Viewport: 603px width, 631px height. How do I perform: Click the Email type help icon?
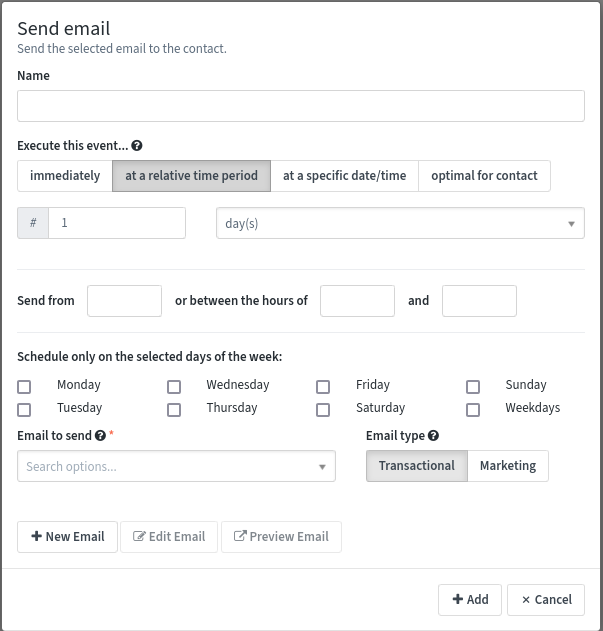(x=433, y=436)
